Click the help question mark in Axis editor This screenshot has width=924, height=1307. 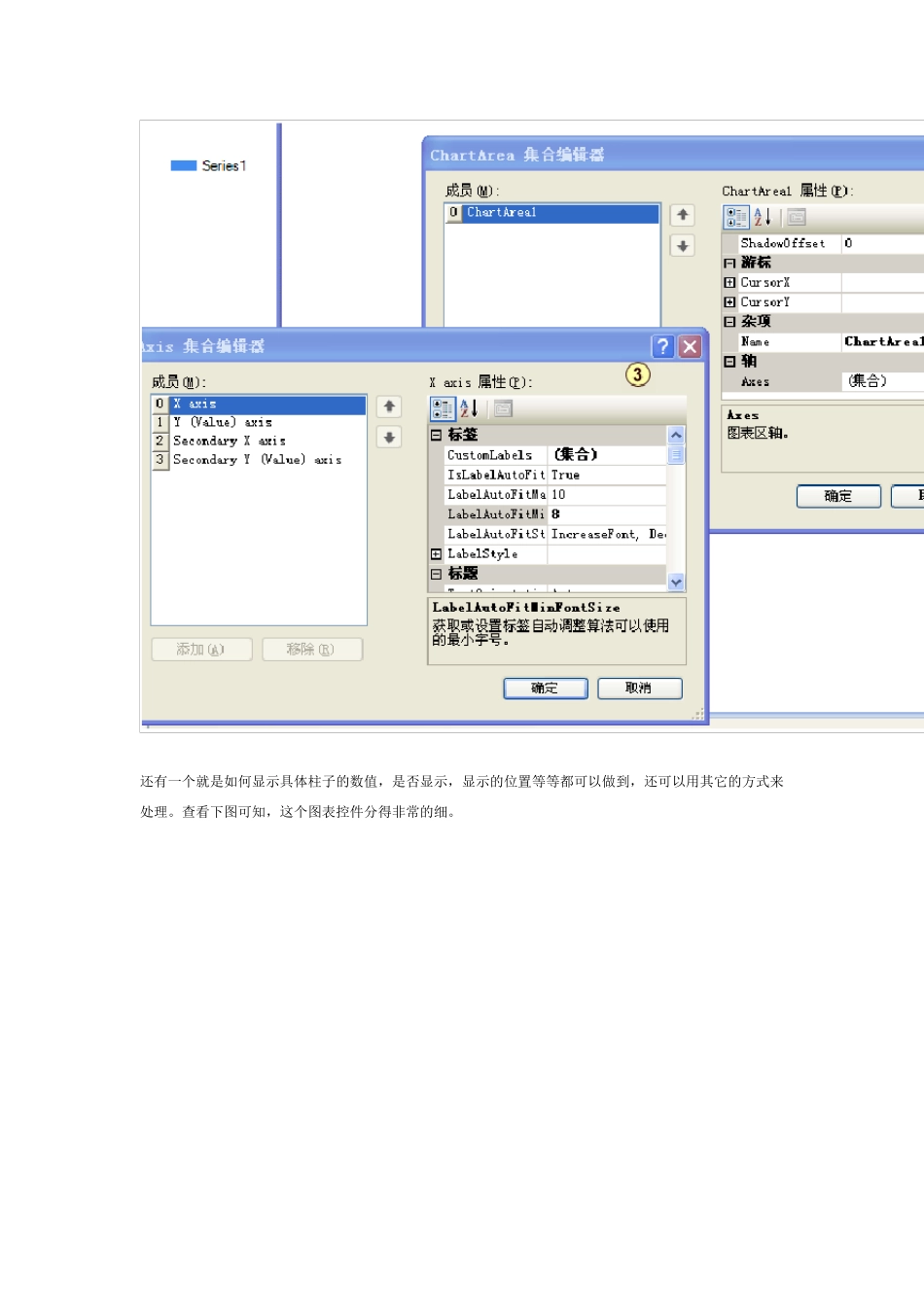tap(663, 346)
